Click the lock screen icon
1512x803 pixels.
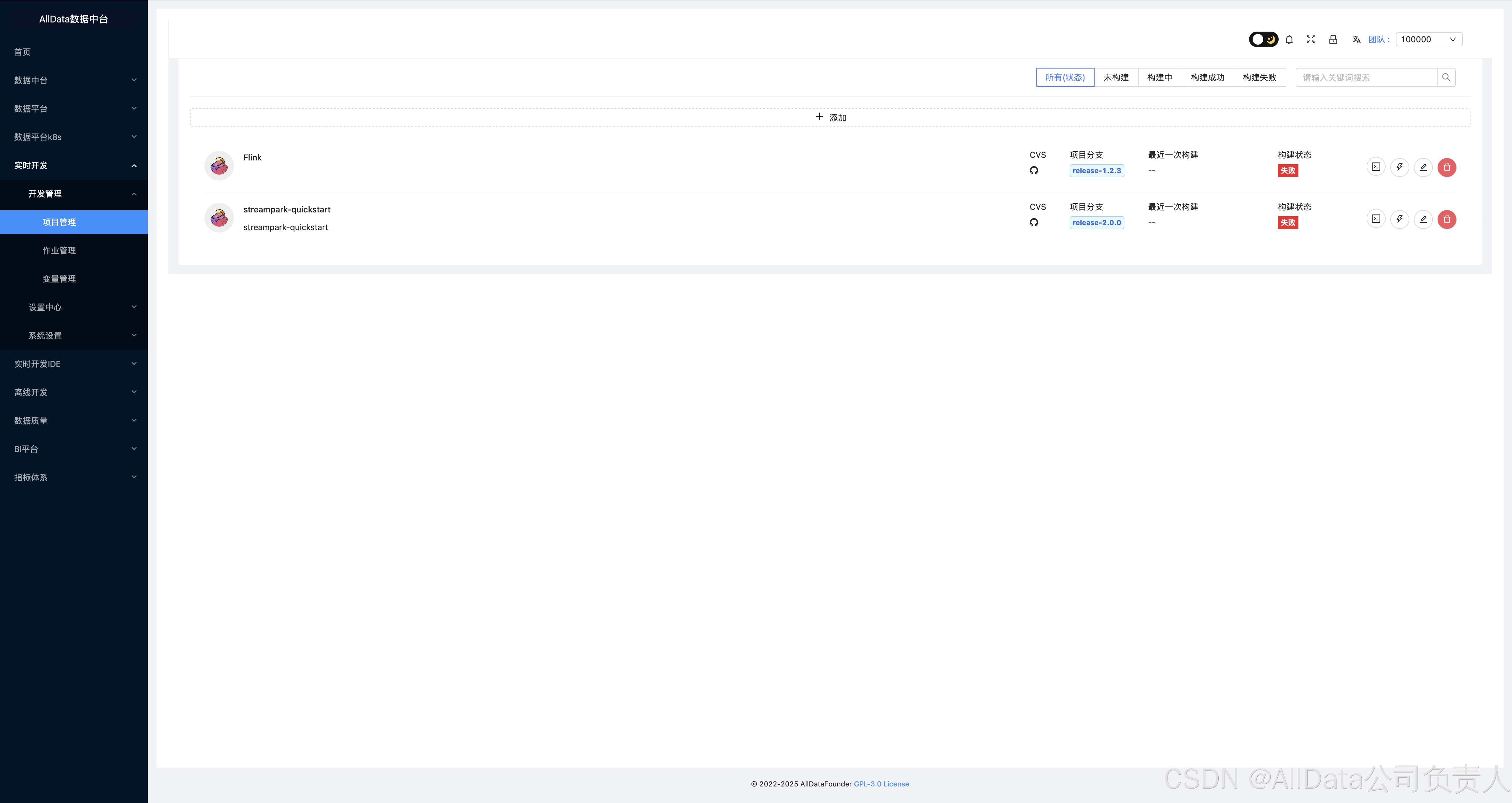click(x=1333, y=39)
